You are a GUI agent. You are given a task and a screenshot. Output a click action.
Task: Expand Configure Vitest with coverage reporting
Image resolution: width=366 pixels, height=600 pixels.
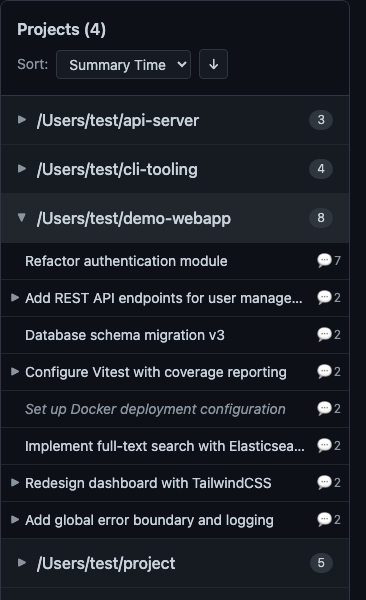click(15, 372)
